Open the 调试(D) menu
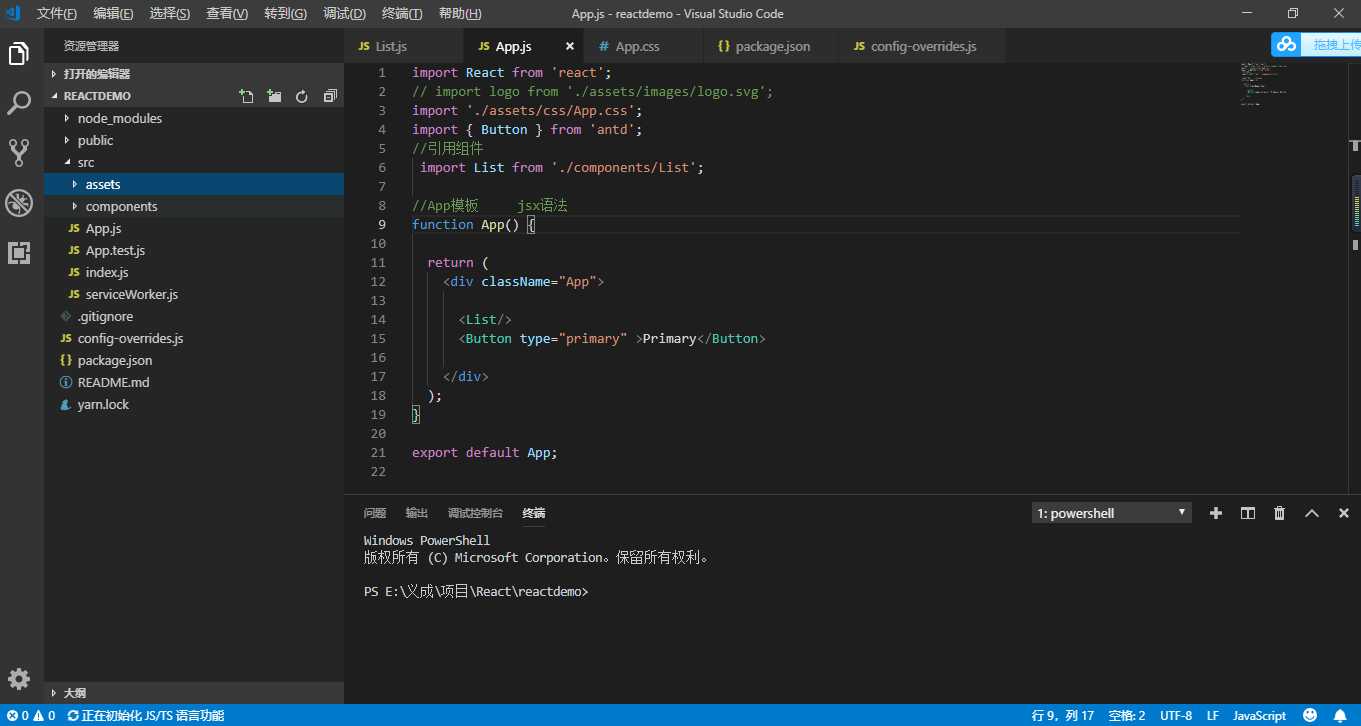The width and height of the screenshot is (1361, 726). (344, 14)
